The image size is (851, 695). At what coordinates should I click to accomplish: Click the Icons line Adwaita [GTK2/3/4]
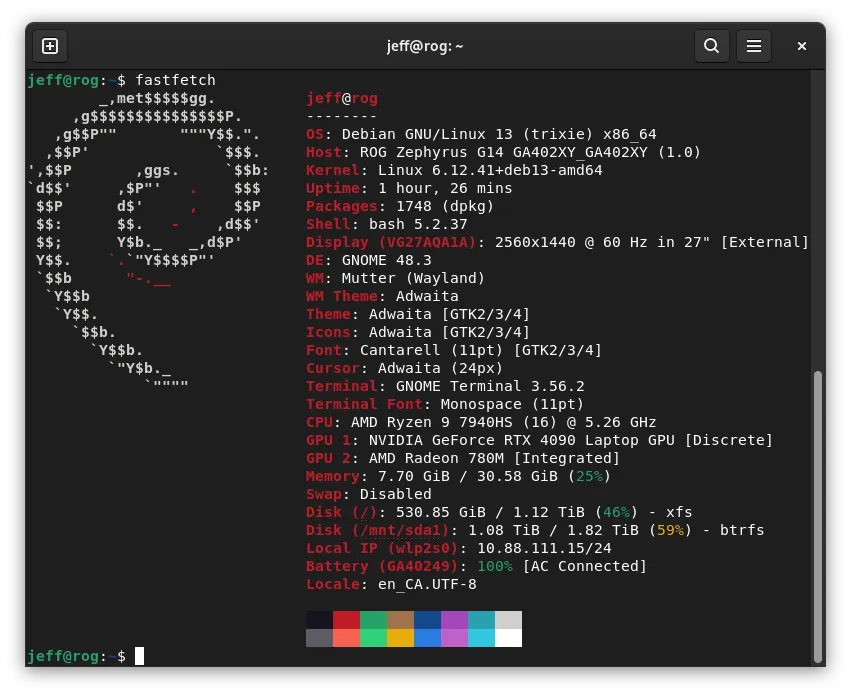point(418,332)
